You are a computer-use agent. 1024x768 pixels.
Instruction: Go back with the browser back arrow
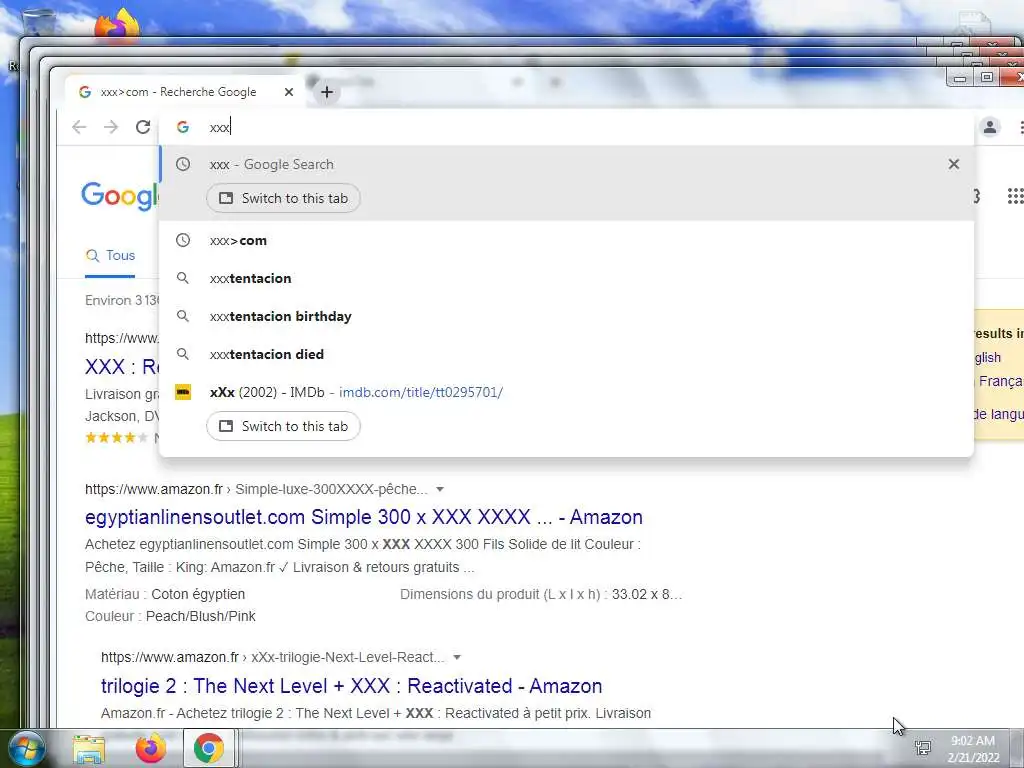tap(79, 127)
